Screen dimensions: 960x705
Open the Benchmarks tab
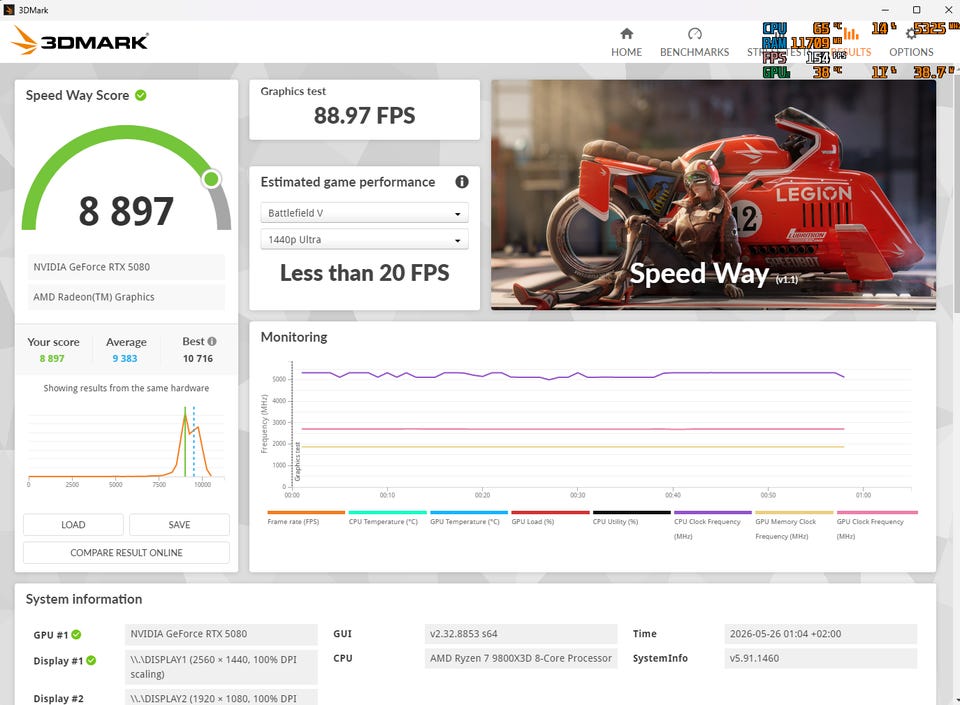694,42
